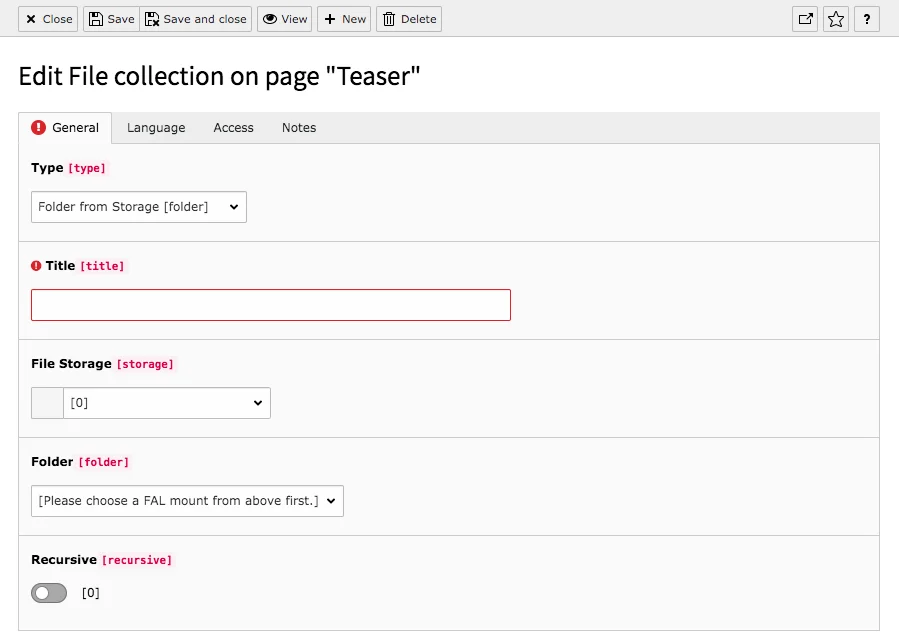Image resolution: width=899 pixels, height=636 pixels.
Task: Close the edit form with the Close button
Action: (47, 18)
